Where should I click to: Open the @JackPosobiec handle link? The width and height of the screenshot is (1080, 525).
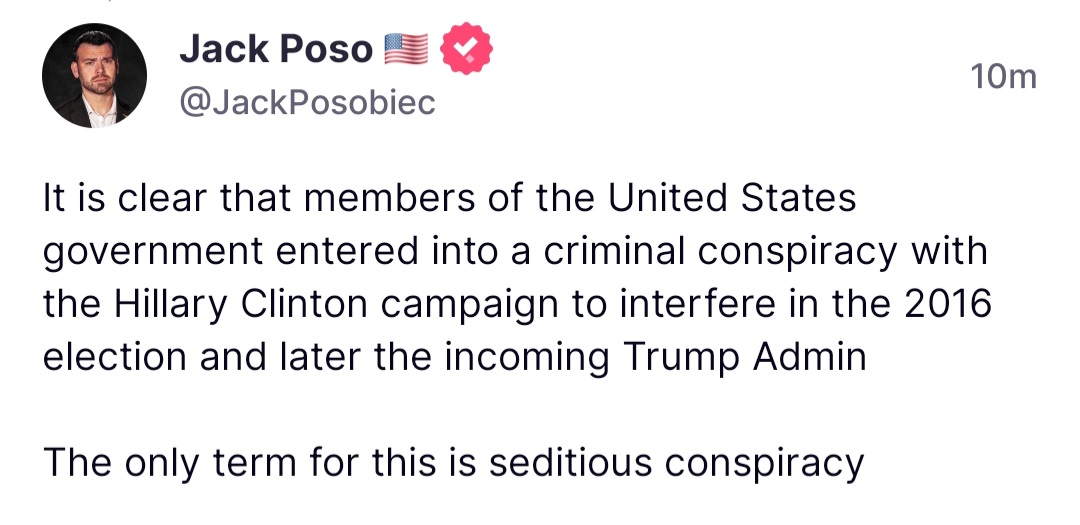[x=307, y=103]
